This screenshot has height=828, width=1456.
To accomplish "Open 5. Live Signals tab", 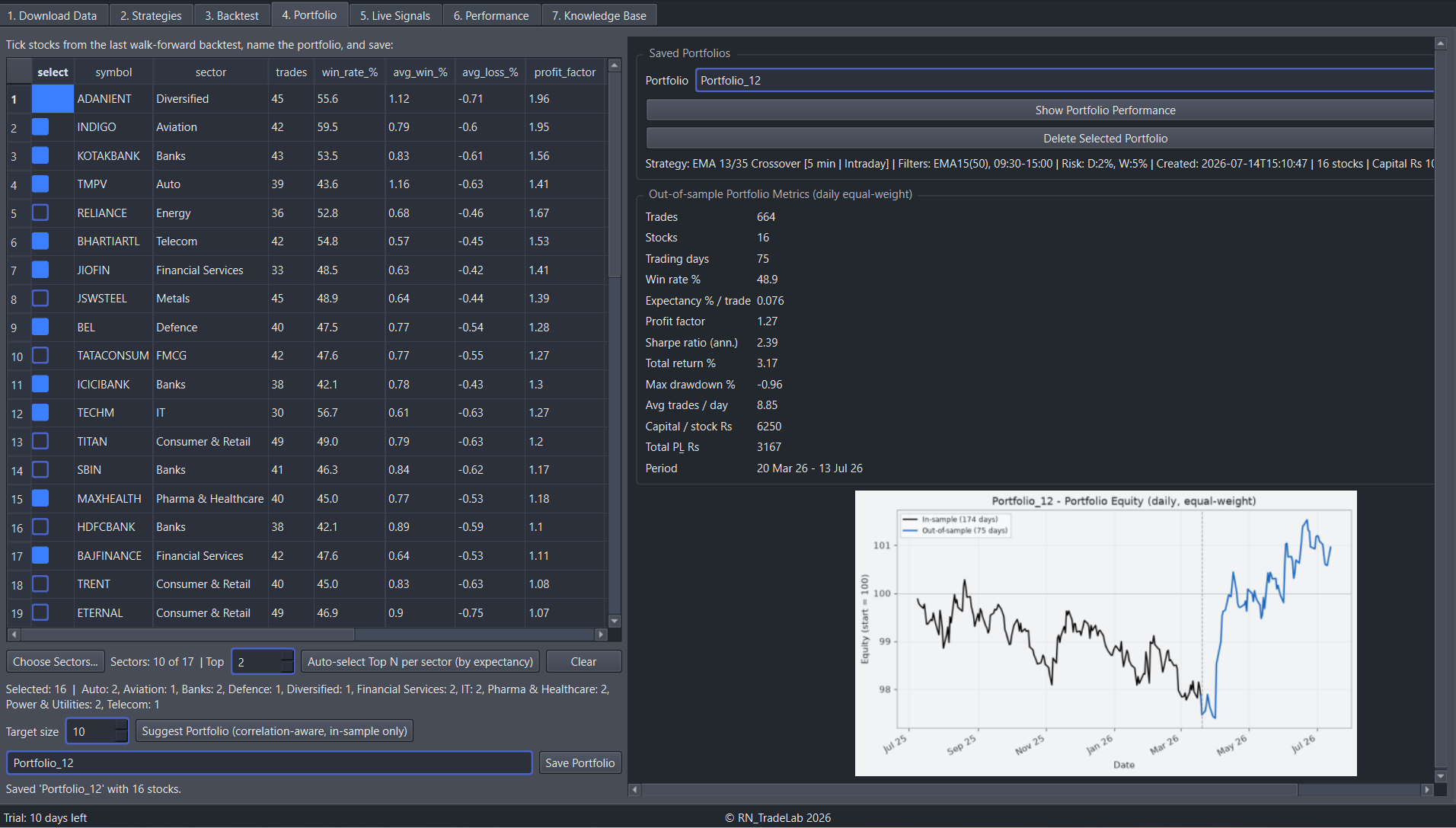I will click(x=394, y=15).
